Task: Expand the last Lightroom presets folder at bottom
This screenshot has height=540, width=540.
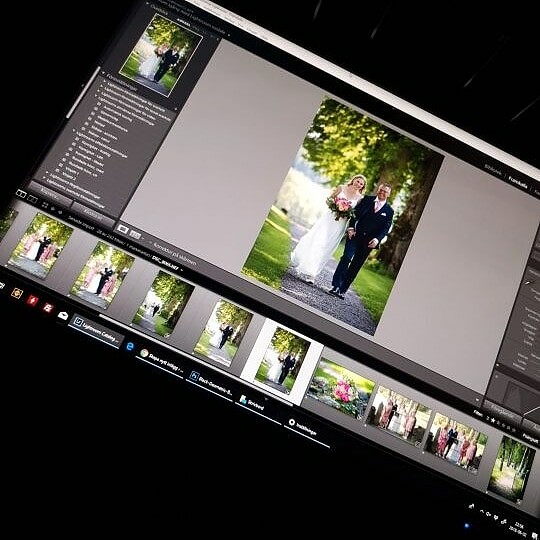Action: (x=44, y=177)
